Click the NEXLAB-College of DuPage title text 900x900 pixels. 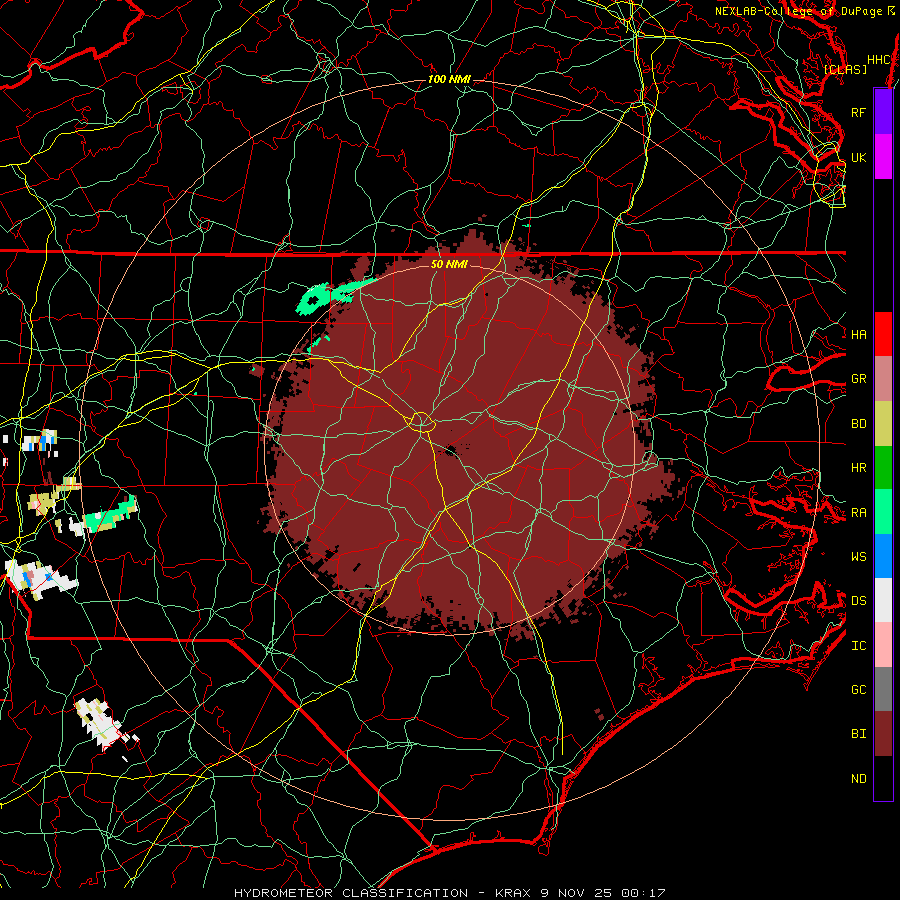coord(798,11)
